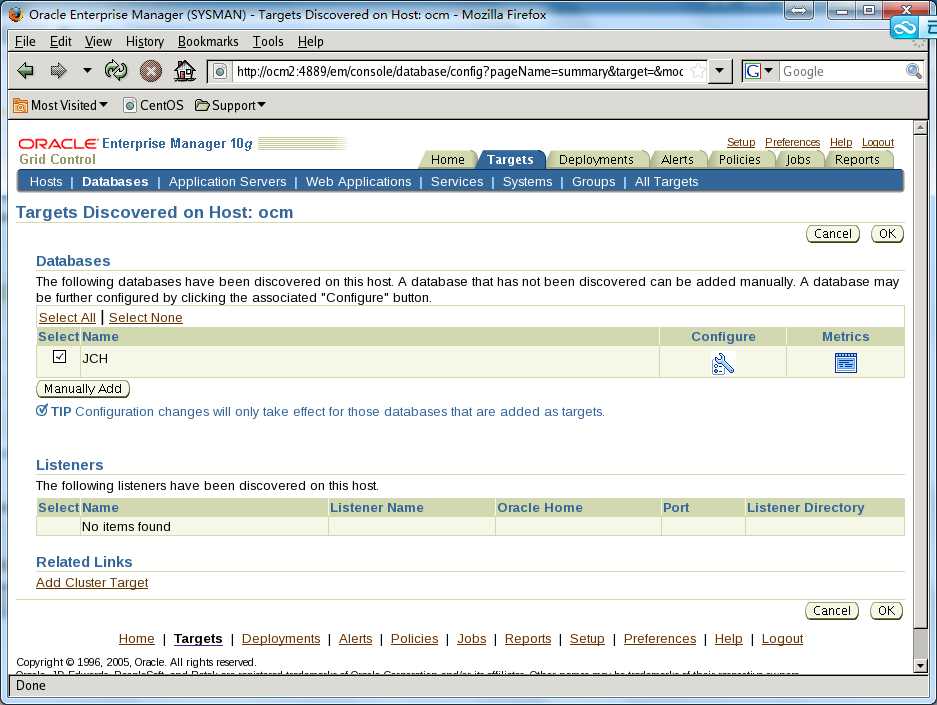Open the search engine selector dropdown
Viewport: 937px width, 705px height.
[760, 71]
